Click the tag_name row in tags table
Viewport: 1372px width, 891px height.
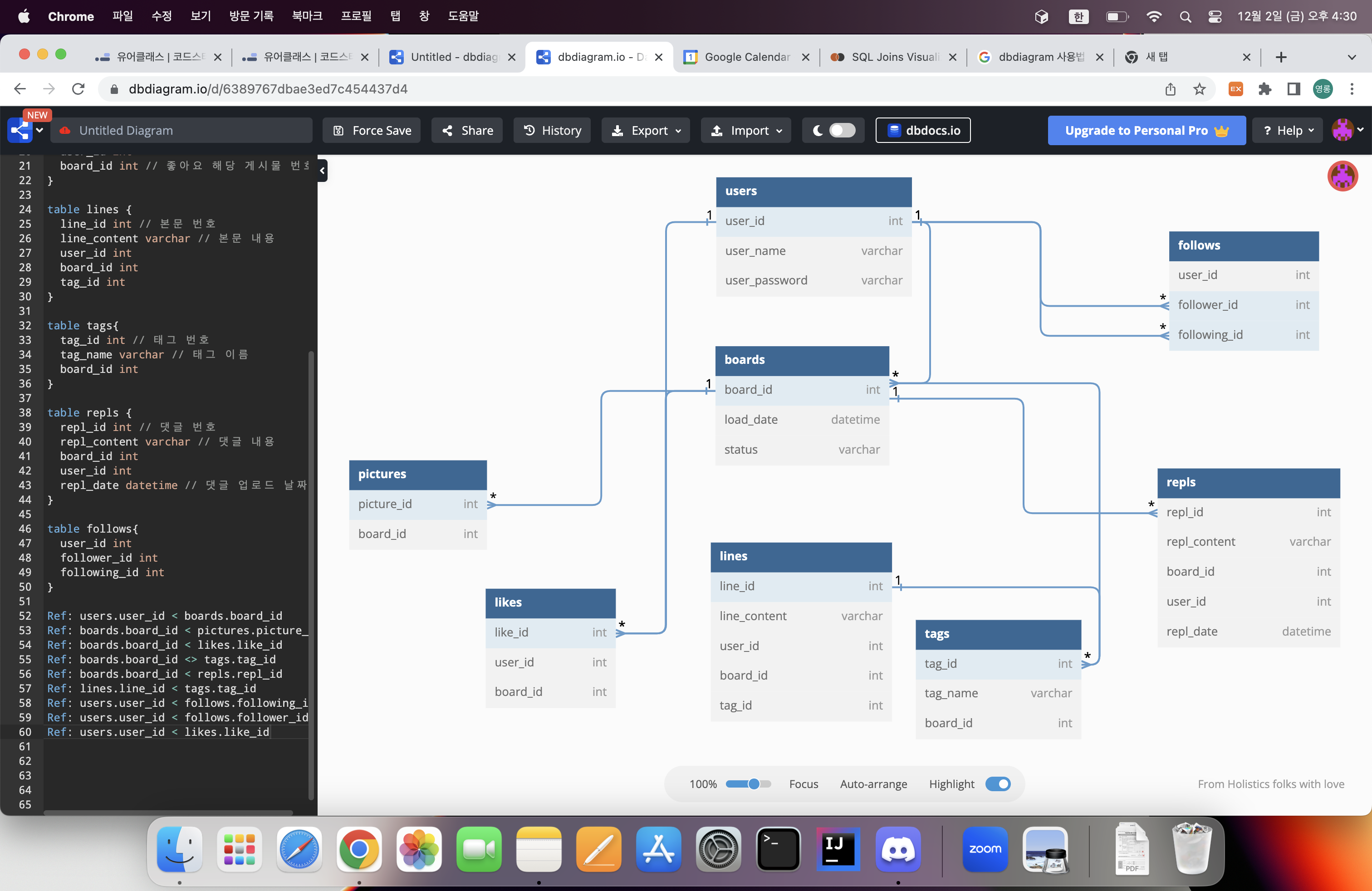pyautogui.click(x=999, y=693)
